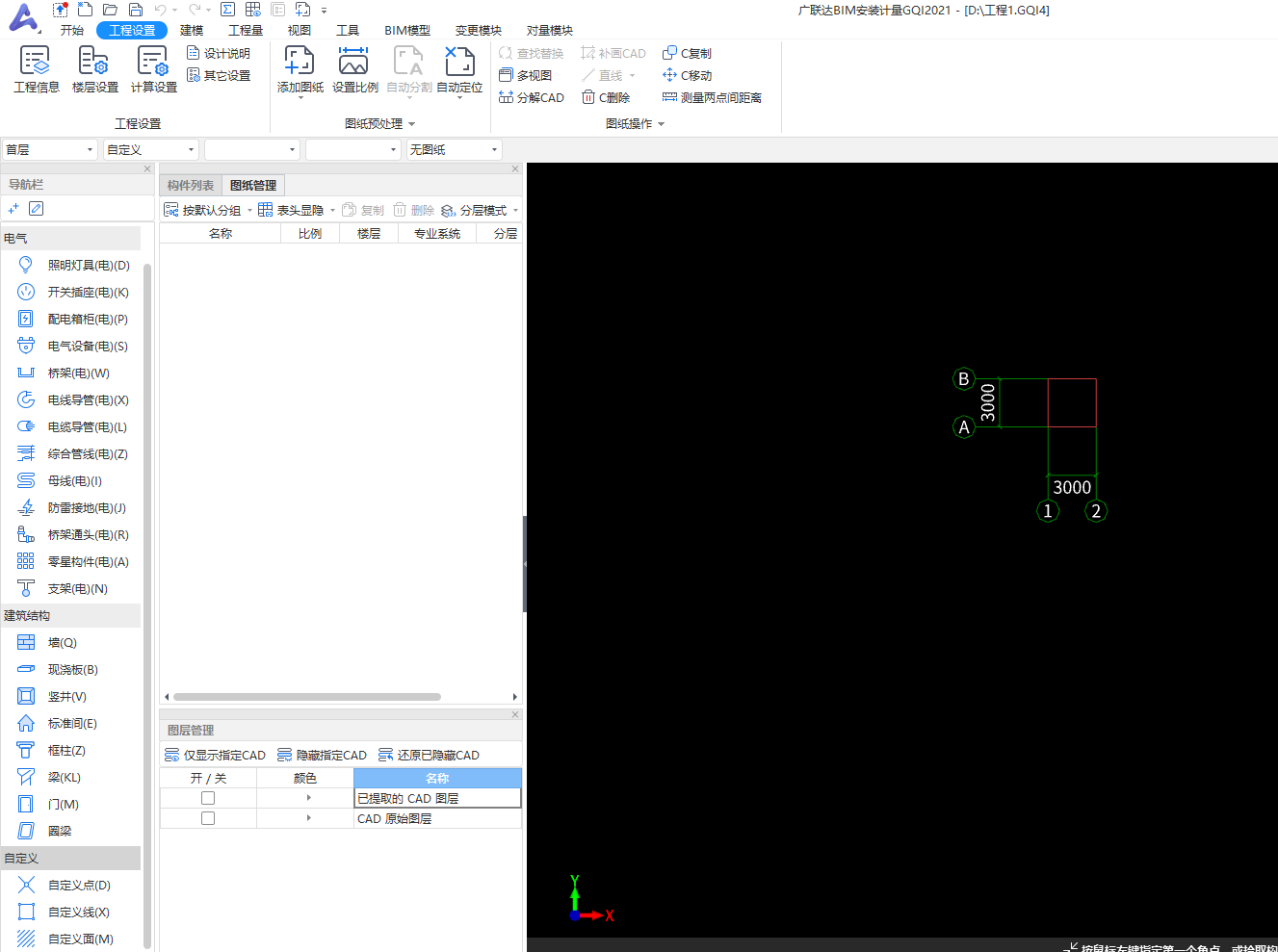Collapse the 建筑结构 section header
Viewport: 1278px width, 952px height.
(x=71, y=615)
